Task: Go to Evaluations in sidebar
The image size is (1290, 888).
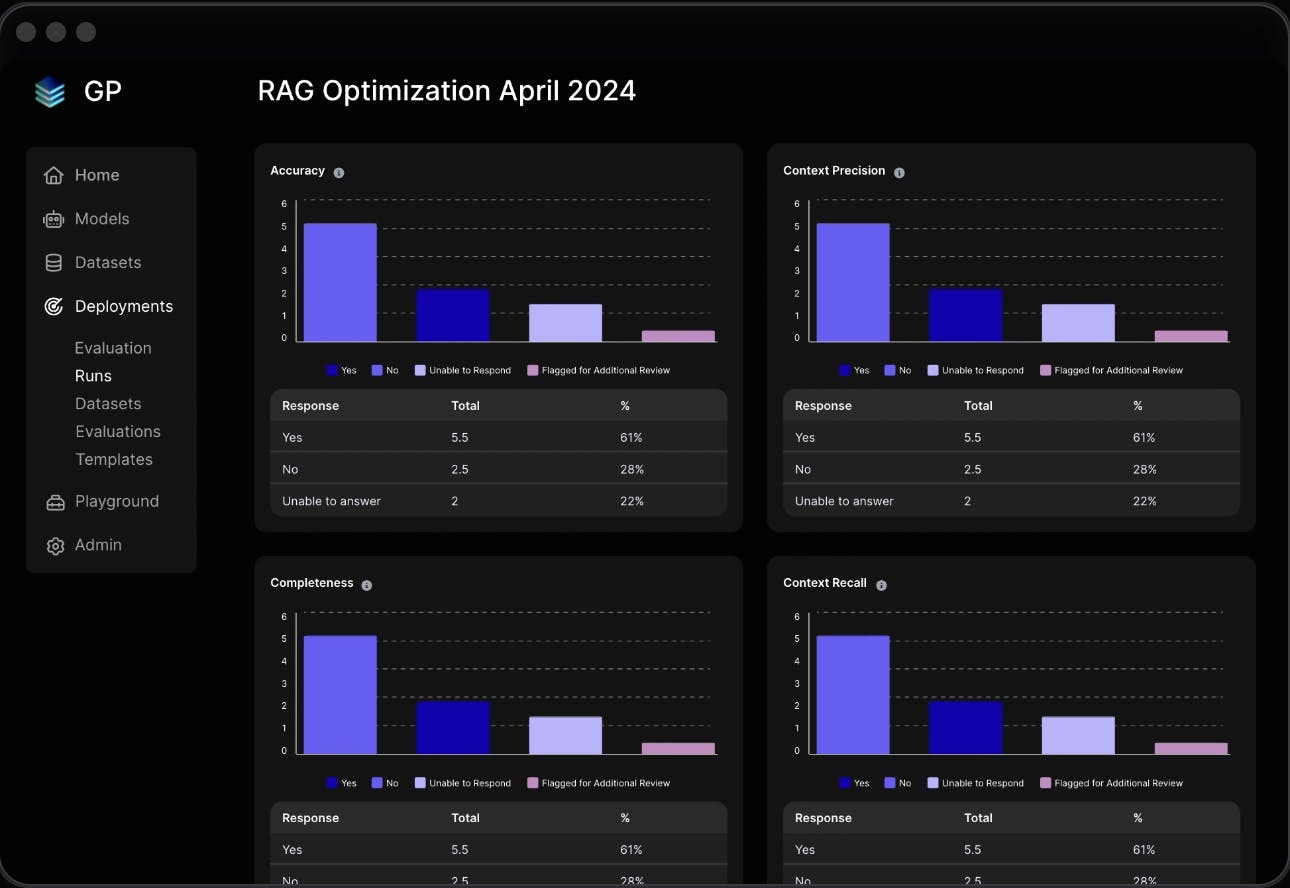Action: click(x=118, y=432)
